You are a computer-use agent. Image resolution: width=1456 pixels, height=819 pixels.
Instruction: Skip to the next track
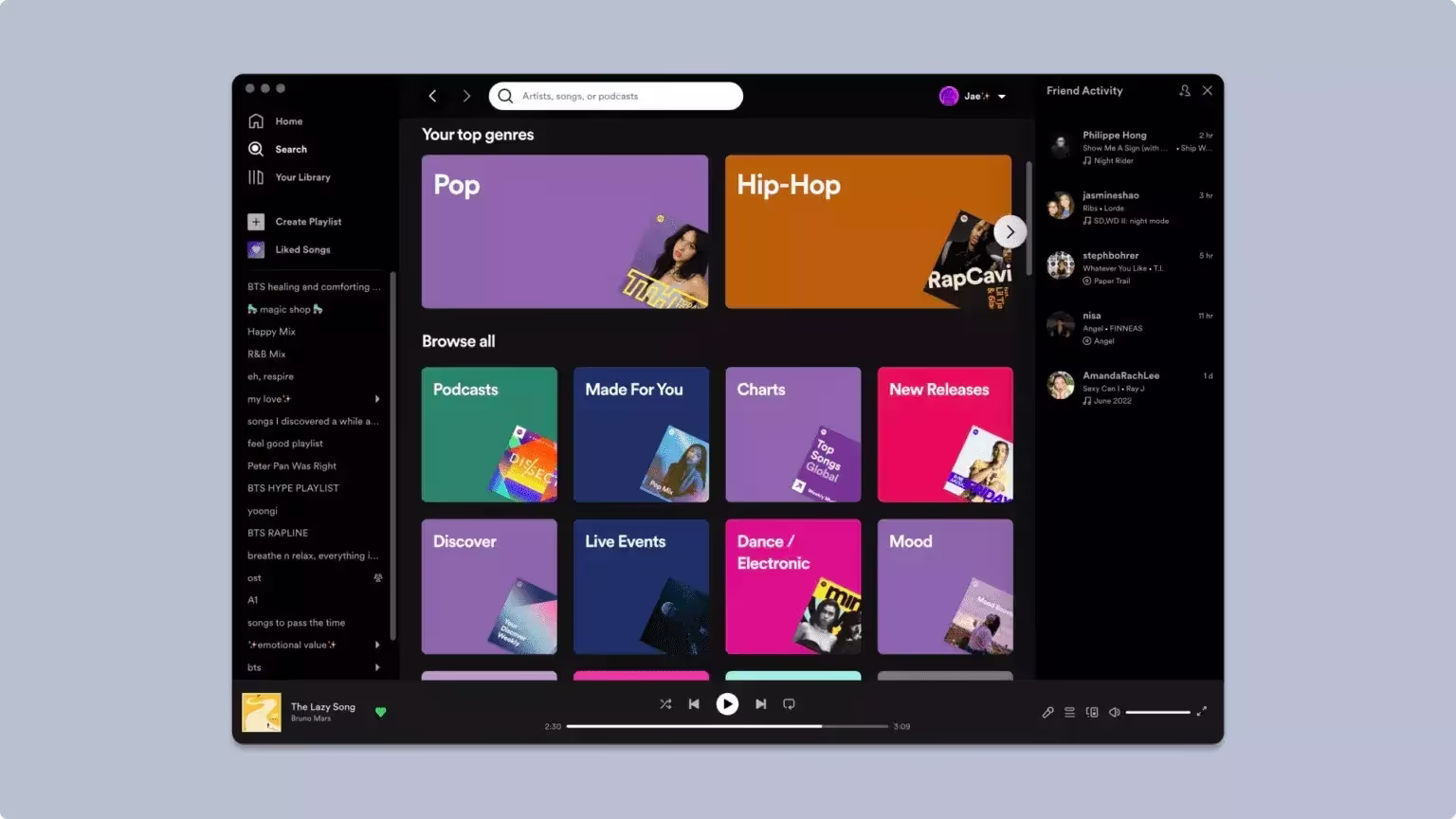(760, 704)
